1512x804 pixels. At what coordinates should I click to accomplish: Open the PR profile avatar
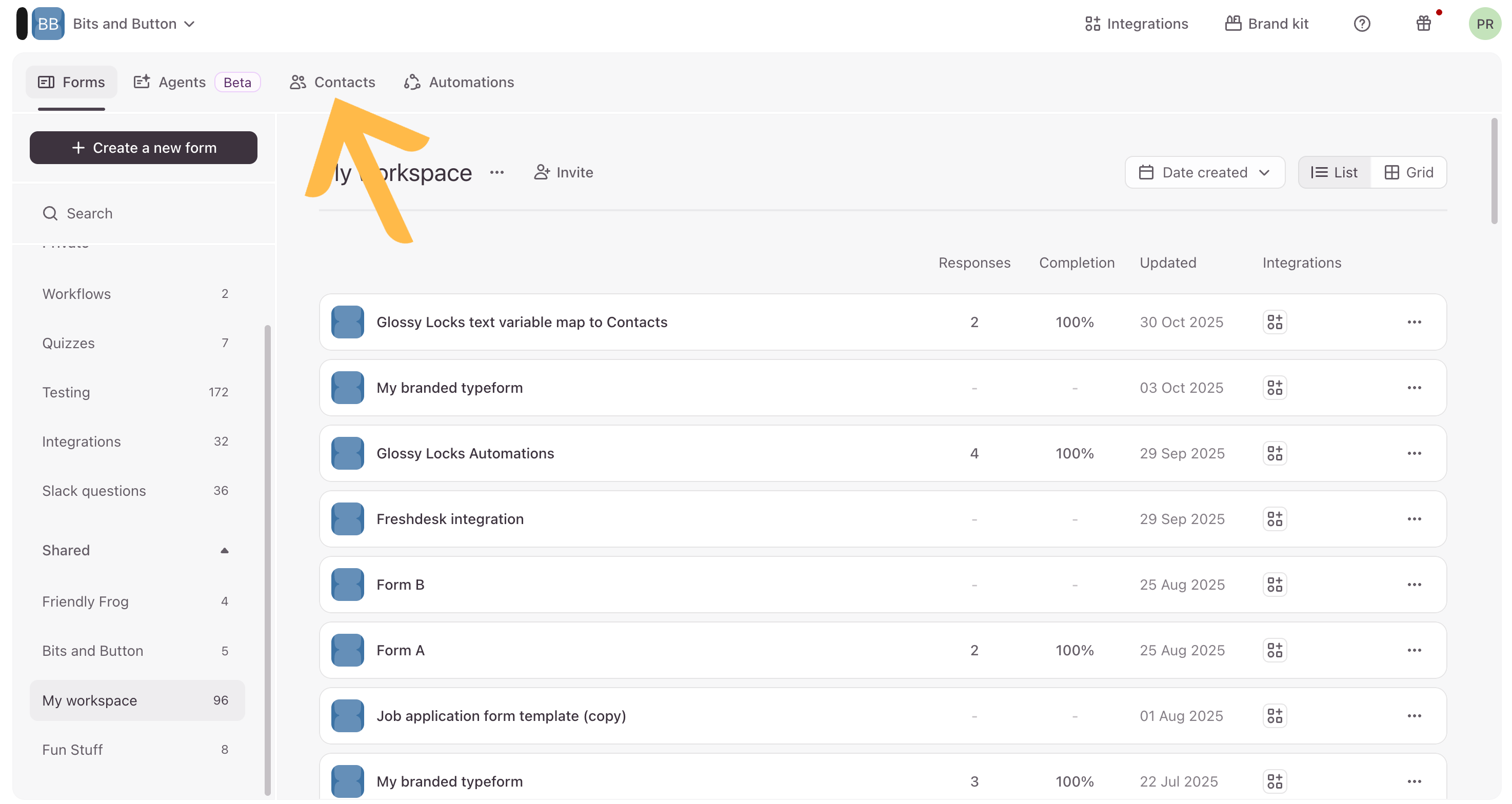coord(1484,24)
